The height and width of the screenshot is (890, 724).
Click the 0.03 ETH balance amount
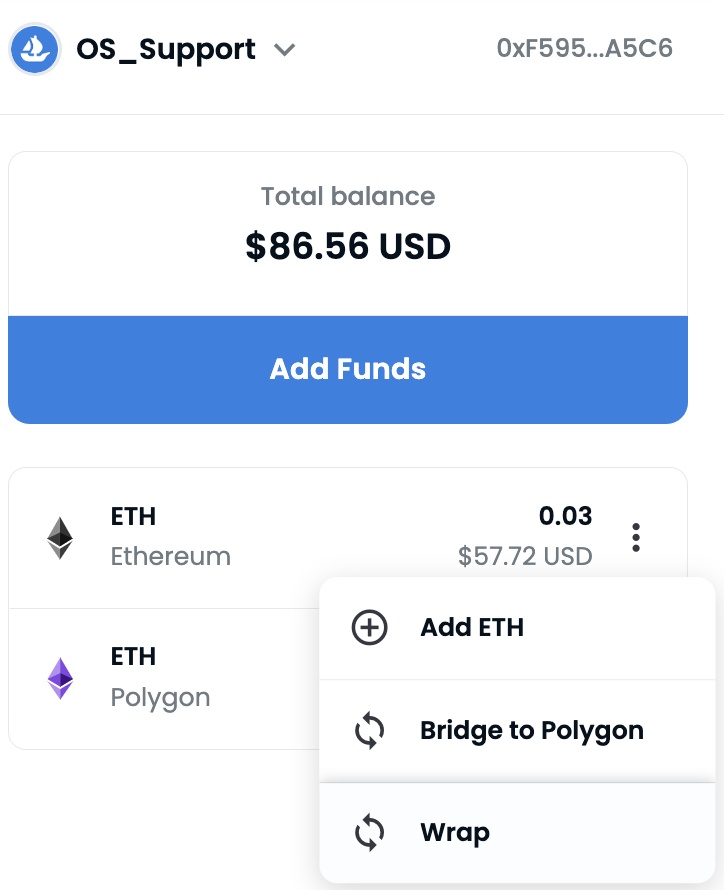[565, 516]
